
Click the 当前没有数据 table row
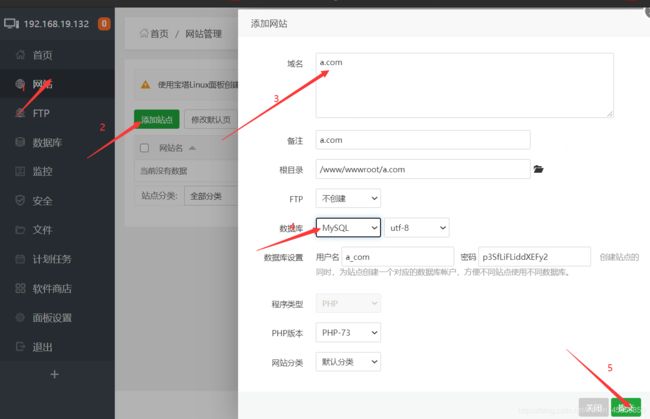pyautogui.click(x=186, y=171)
